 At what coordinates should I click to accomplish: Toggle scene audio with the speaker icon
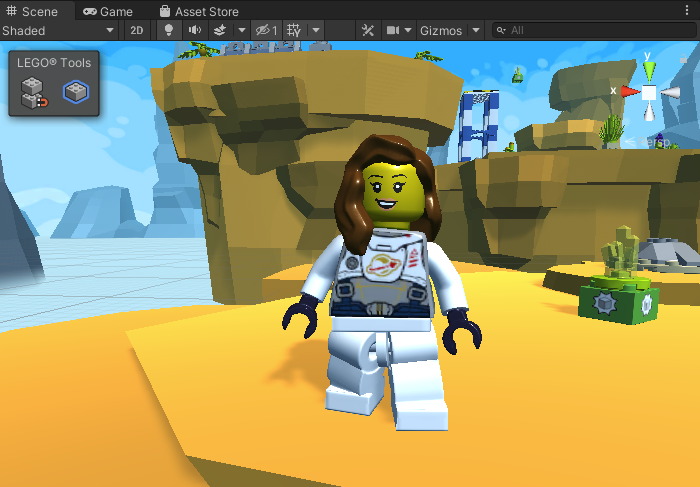[x=194, y=30]
